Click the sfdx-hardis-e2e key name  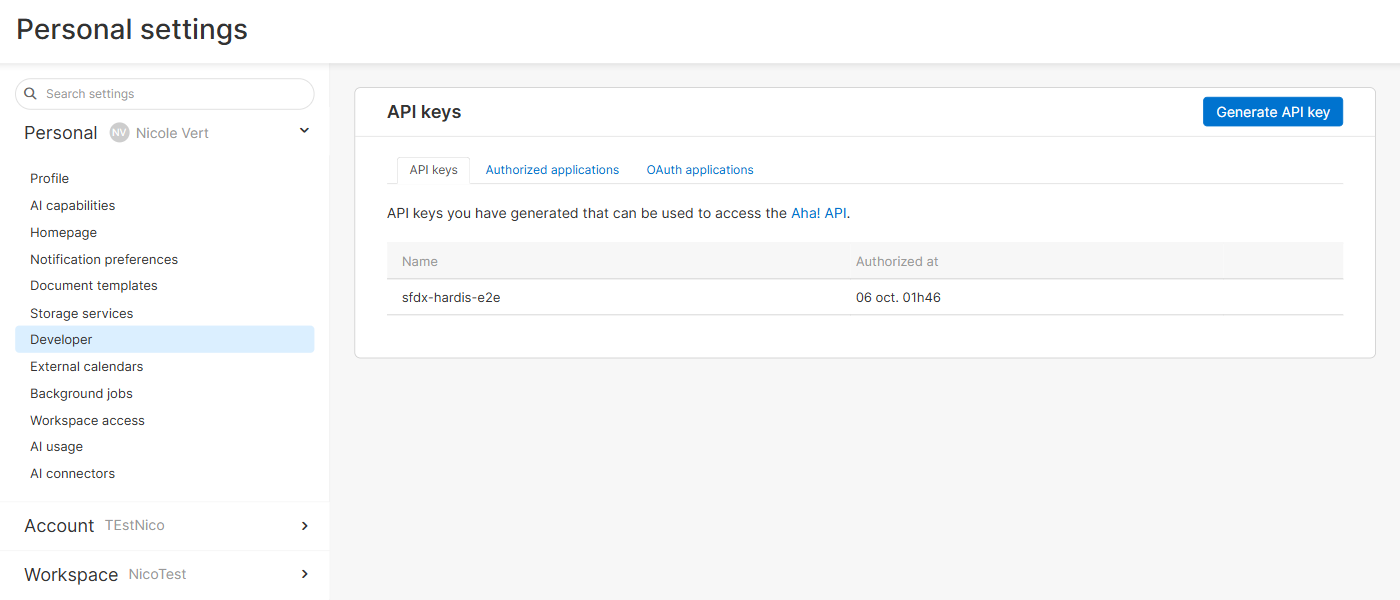pos(451,297)
